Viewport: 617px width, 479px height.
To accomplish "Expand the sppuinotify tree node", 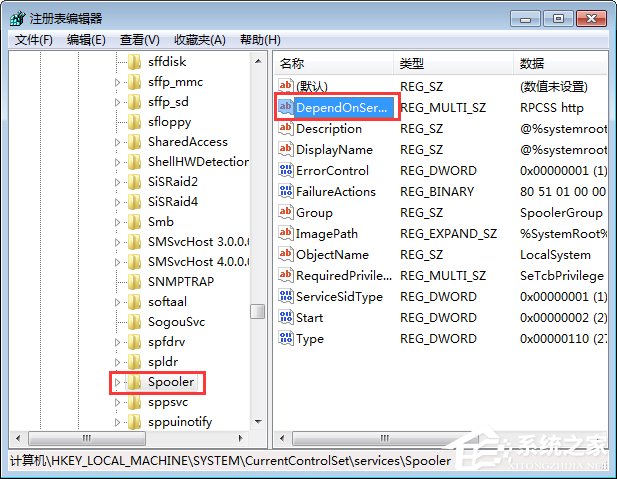I will pyautogui.click(x=117, y=422).
